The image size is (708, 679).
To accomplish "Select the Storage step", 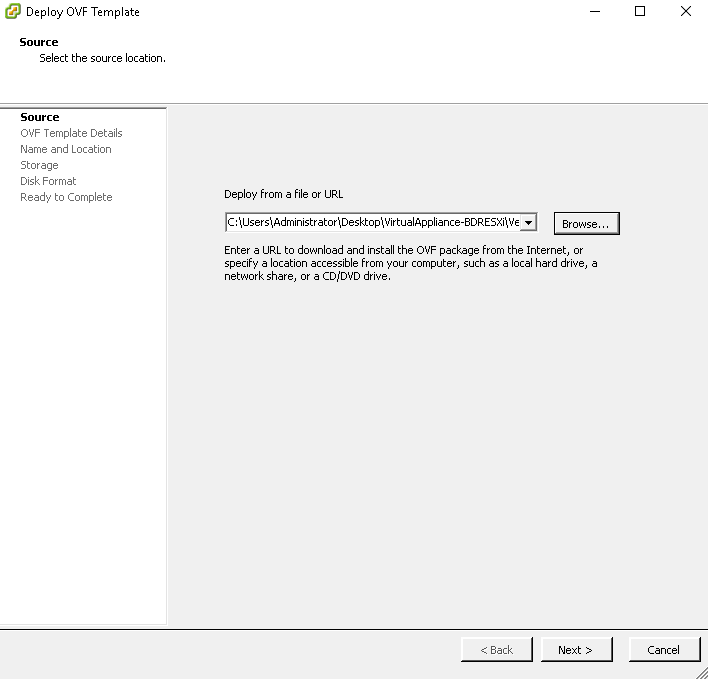I will 39,165.
